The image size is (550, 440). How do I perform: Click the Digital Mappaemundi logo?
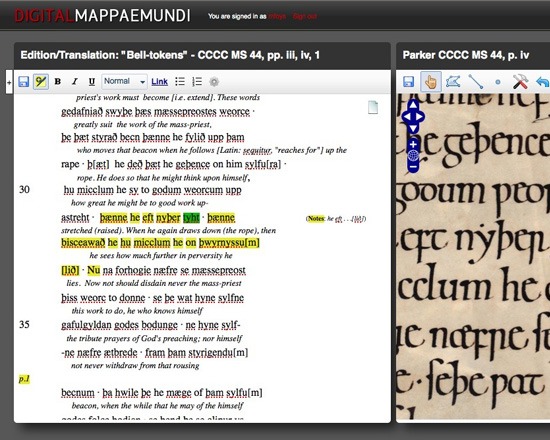point(102,15)
